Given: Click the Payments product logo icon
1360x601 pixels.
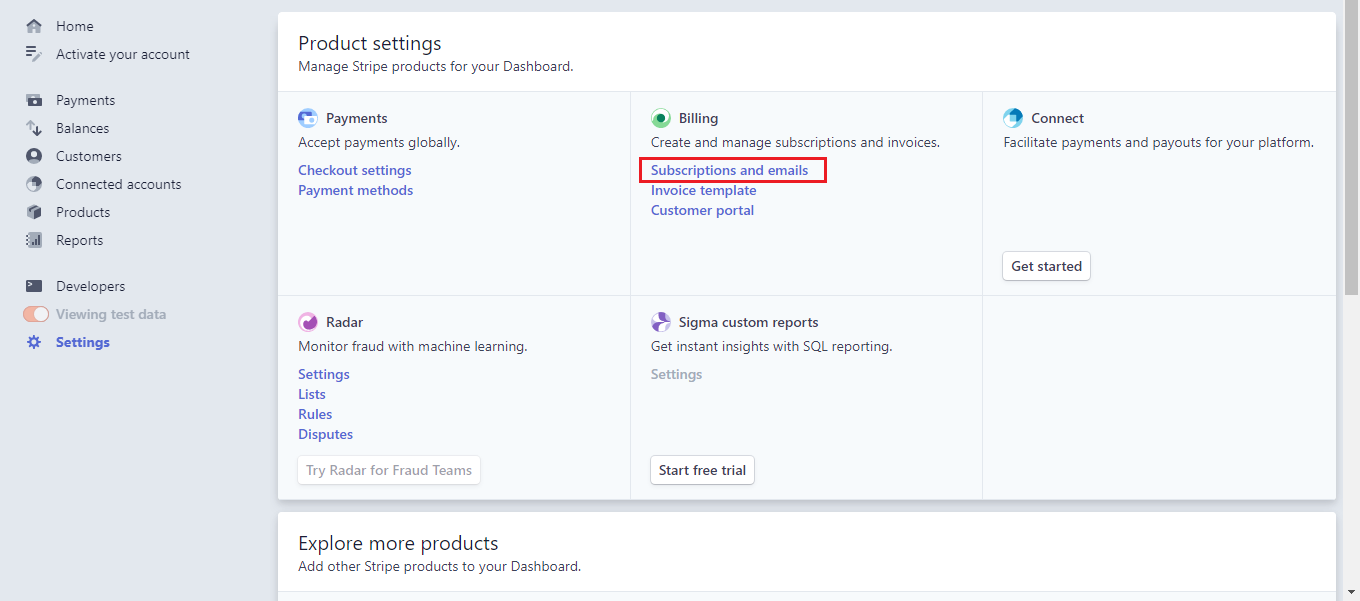Looking at the screenshot, I should (308, 118).
